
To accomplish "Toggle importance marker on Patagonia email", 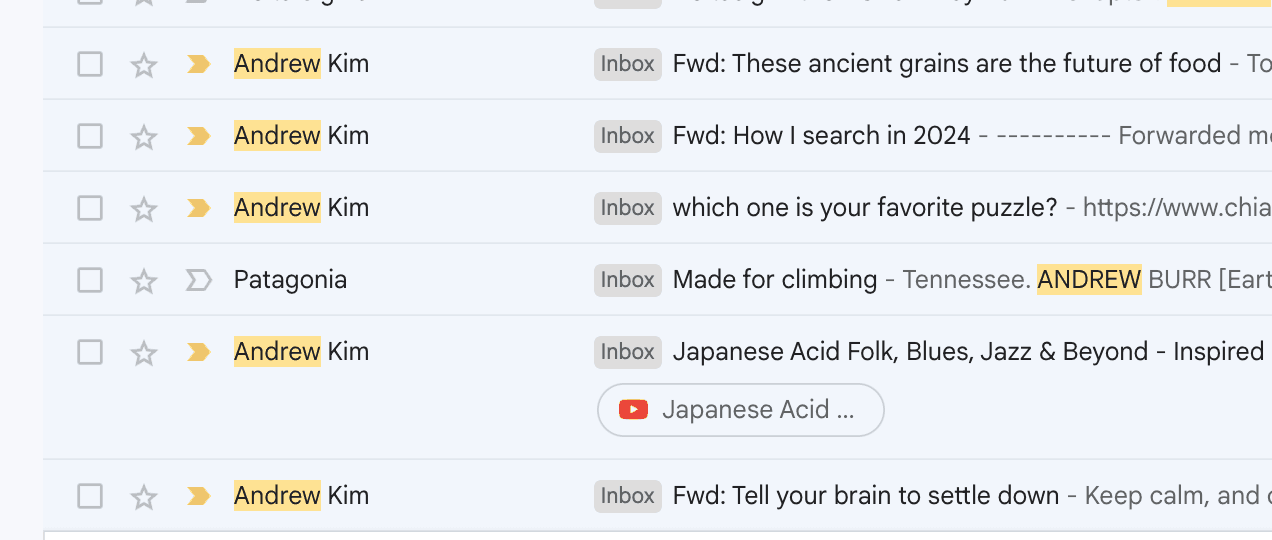I will click(199, 280).
